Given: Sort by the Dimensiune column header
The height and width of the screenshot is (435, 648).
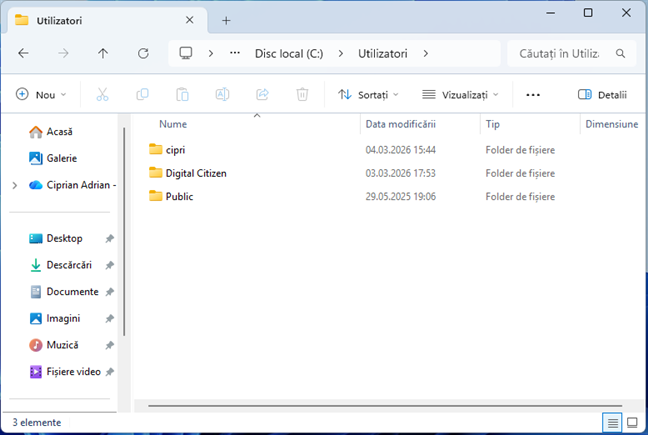Looking at the screenshot, I should point(612,124).
